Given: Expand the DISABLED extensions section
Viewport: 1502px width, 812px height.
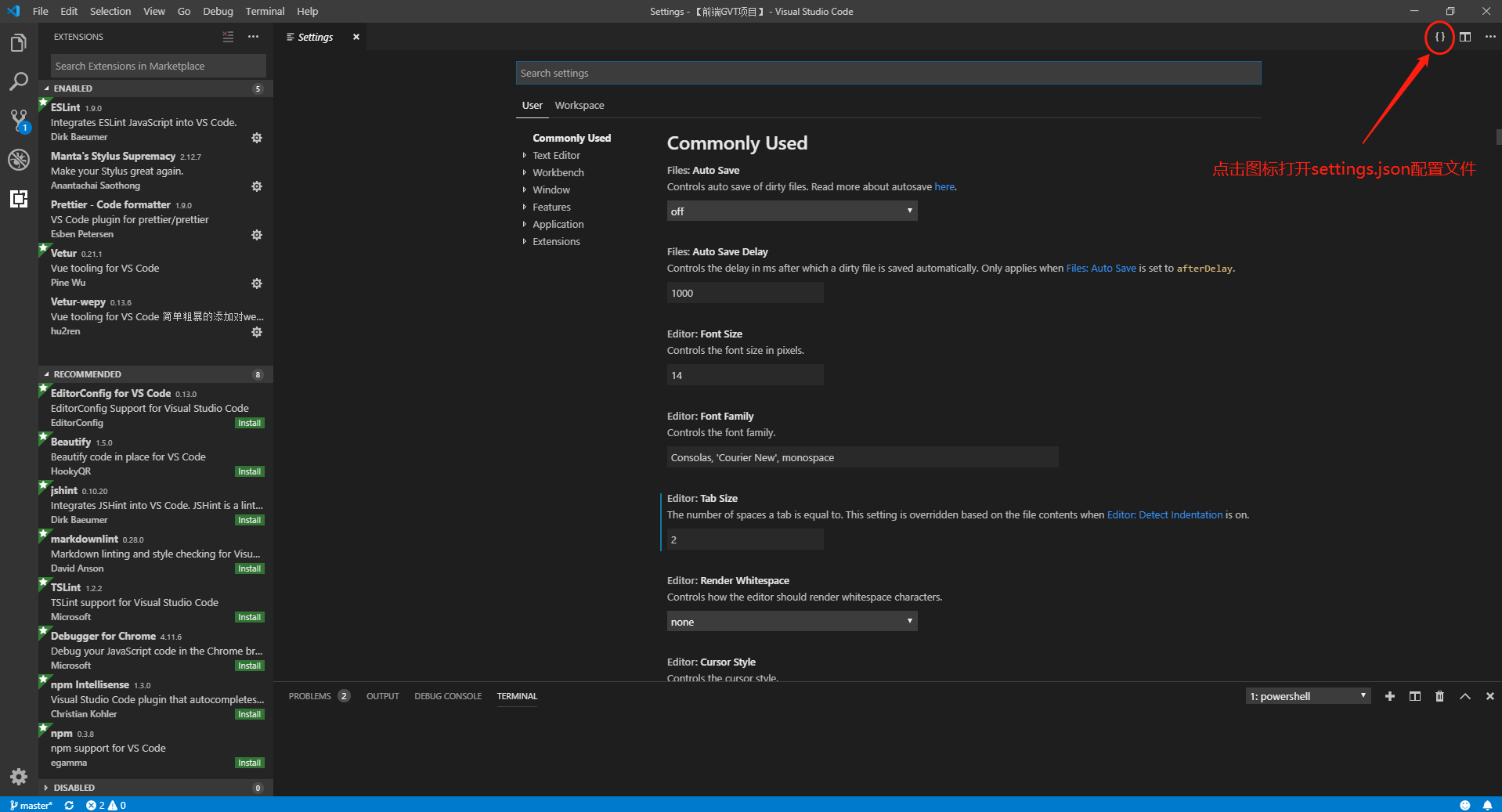Looking at the screenshot, I should coord(74,788).
